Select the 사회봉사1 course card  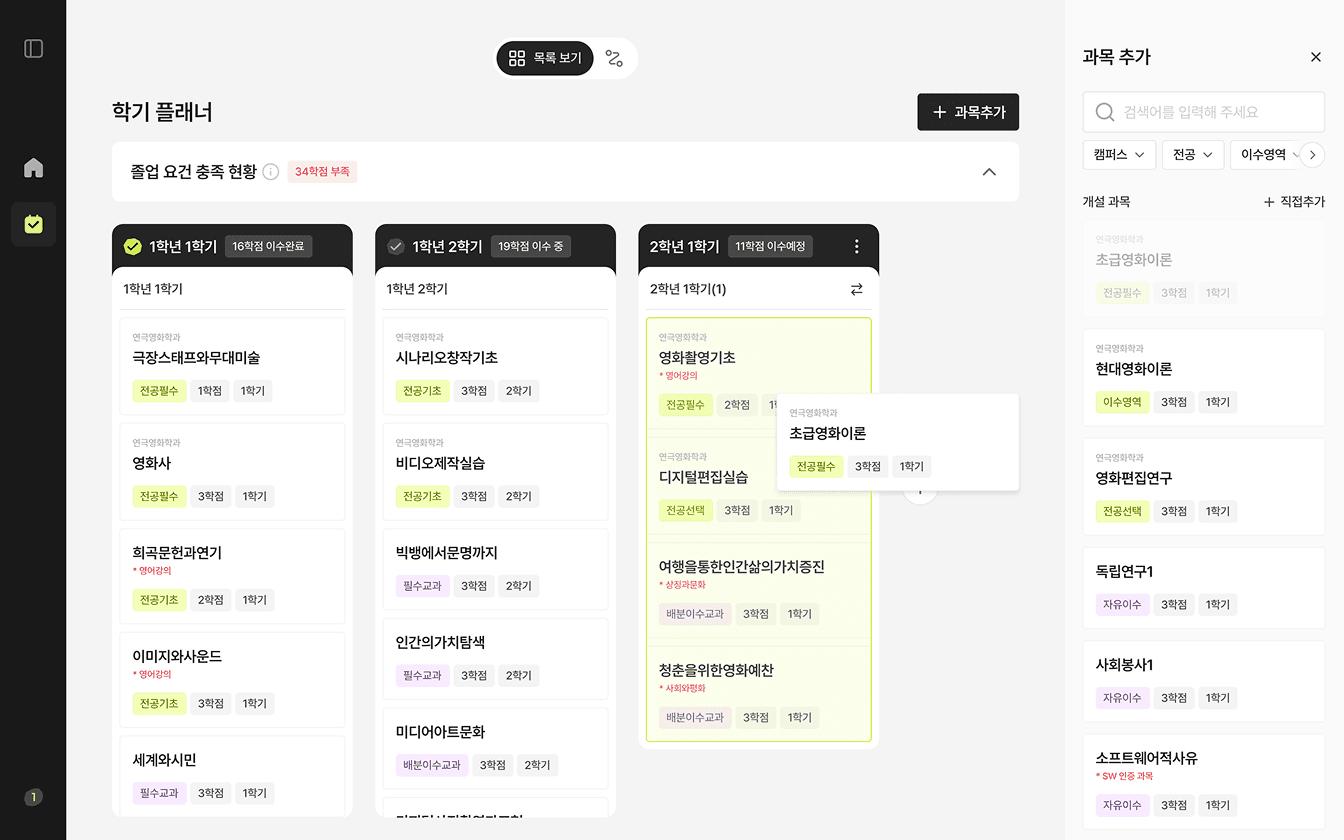1204,680
